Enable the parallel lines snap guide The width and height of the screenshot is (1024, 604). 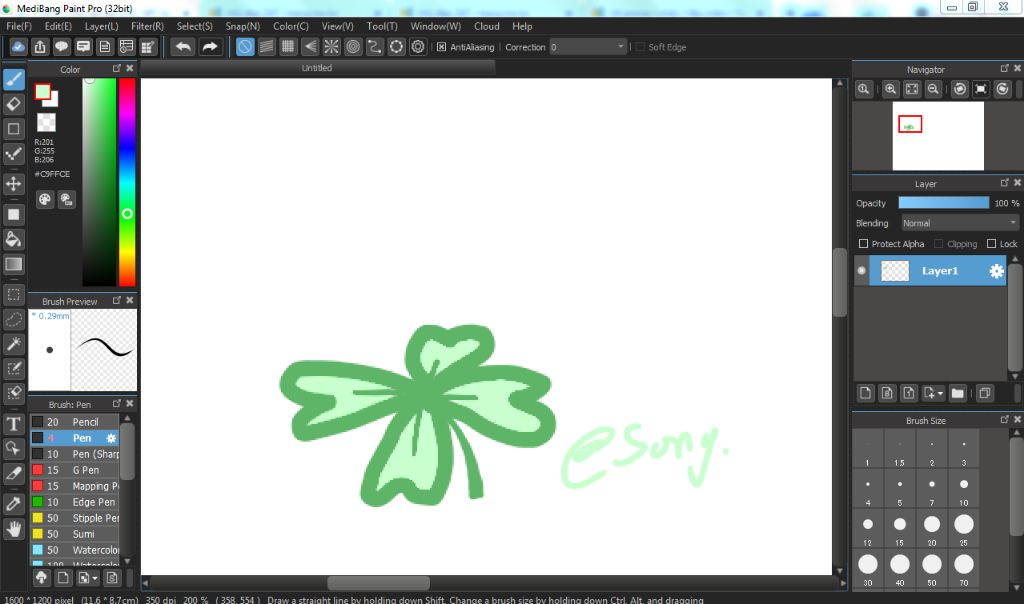click(x=266, y=46)
